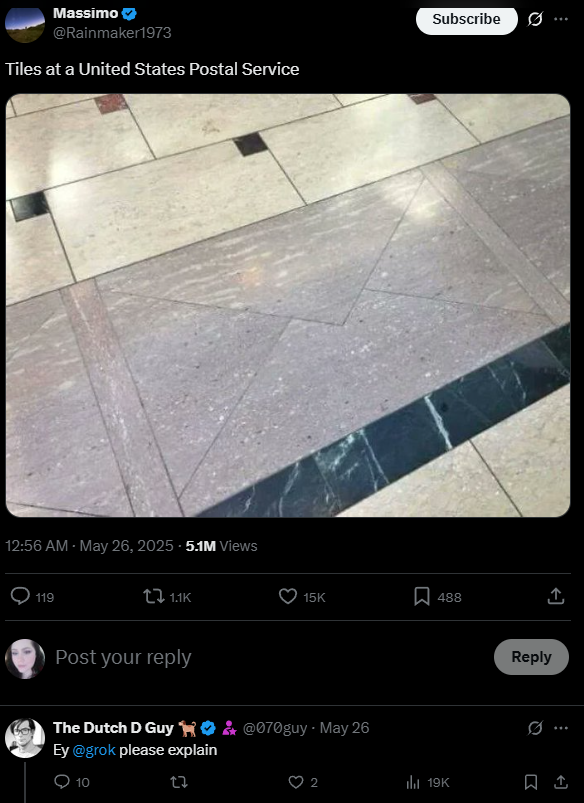The width and height of the screenshot is (584, 803).
Task: Open analytics for reply with 19K views
Action: point(412,783)
